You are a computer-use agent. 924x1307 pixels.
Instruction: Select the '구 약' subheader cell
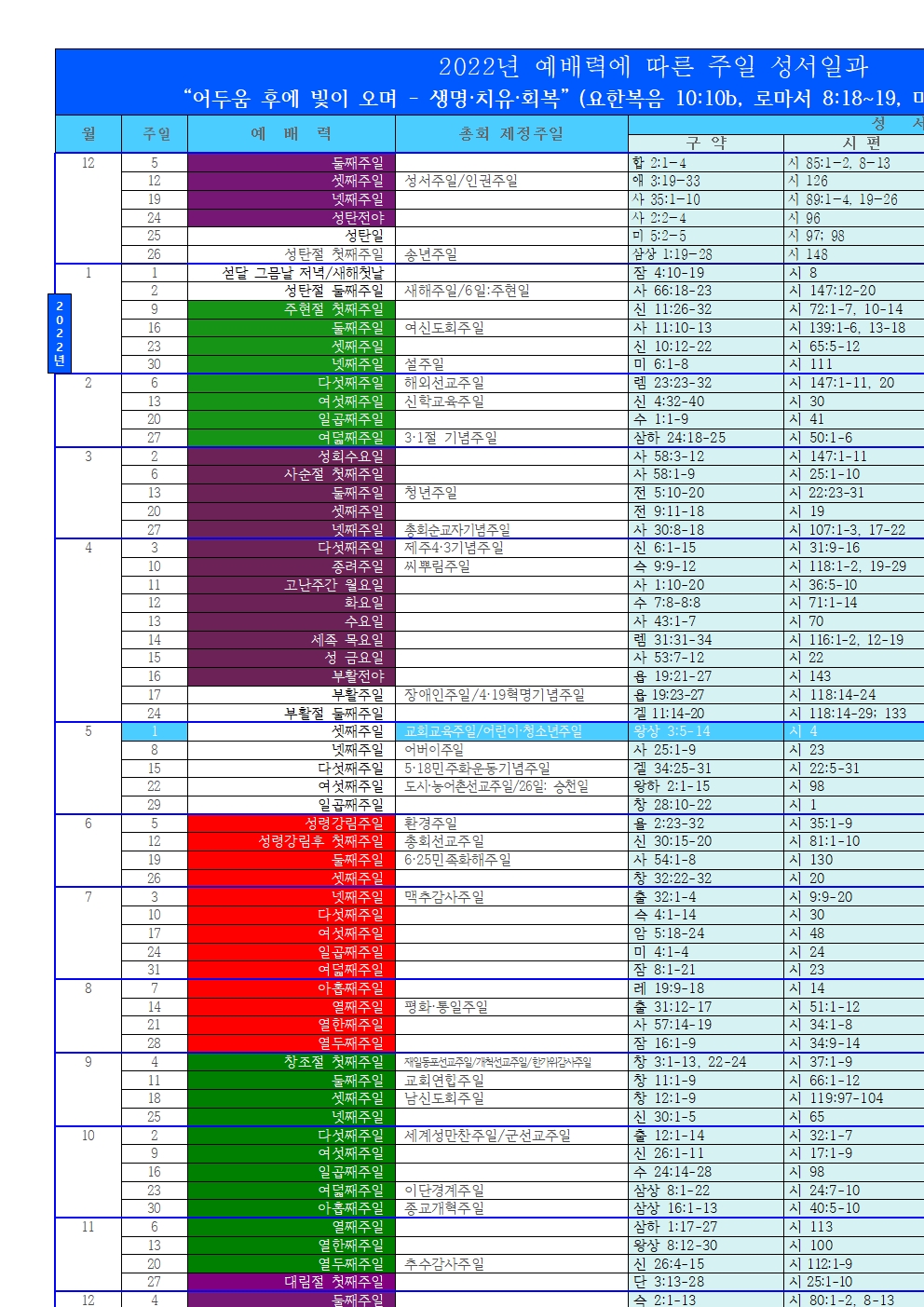point(705,143)
